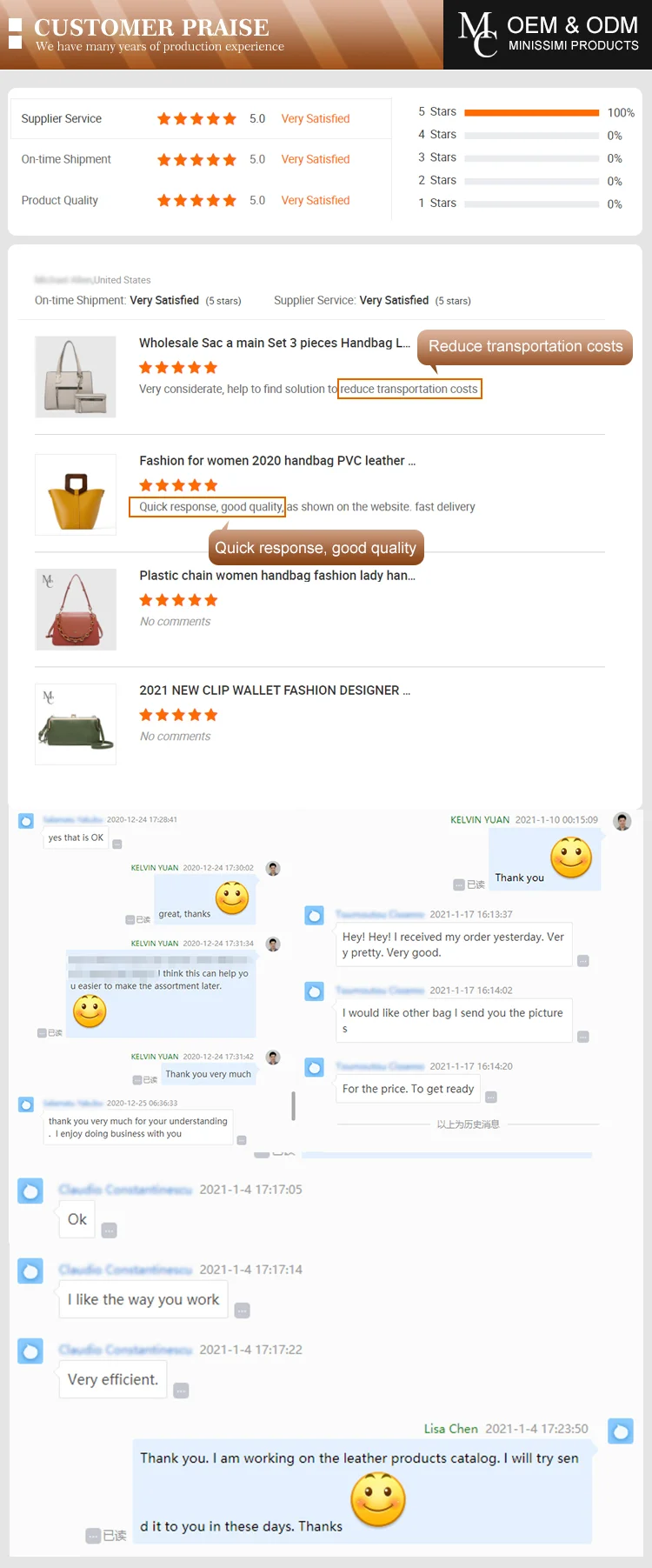Click the blue avatar next to 'Hey! Hey!' message
This screenshot has height=1568, width=652.
point(315,915)
